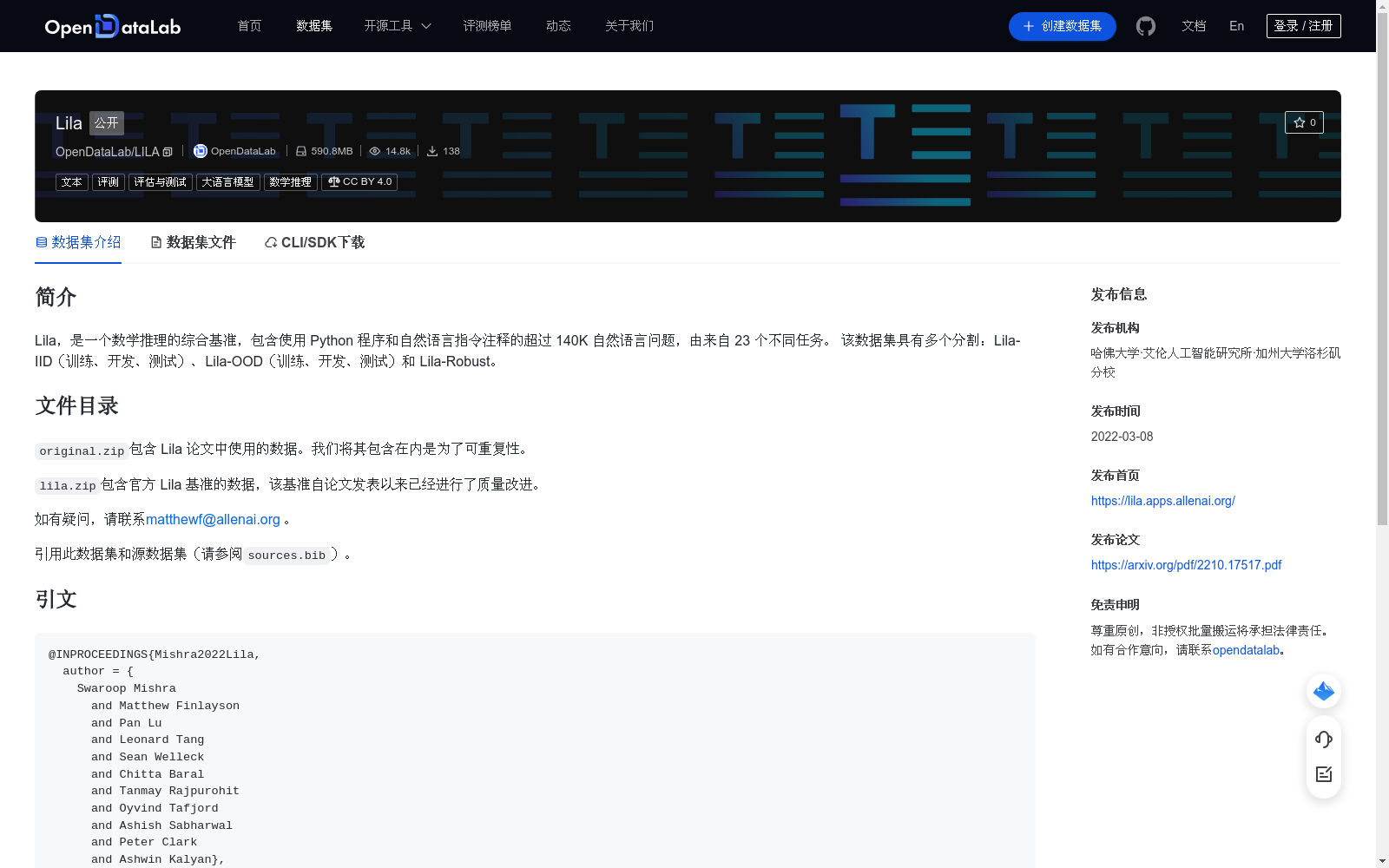This screenshot has width=1389, height=868.
Task: Click the 引文 heading
Action: coord(56,599)
